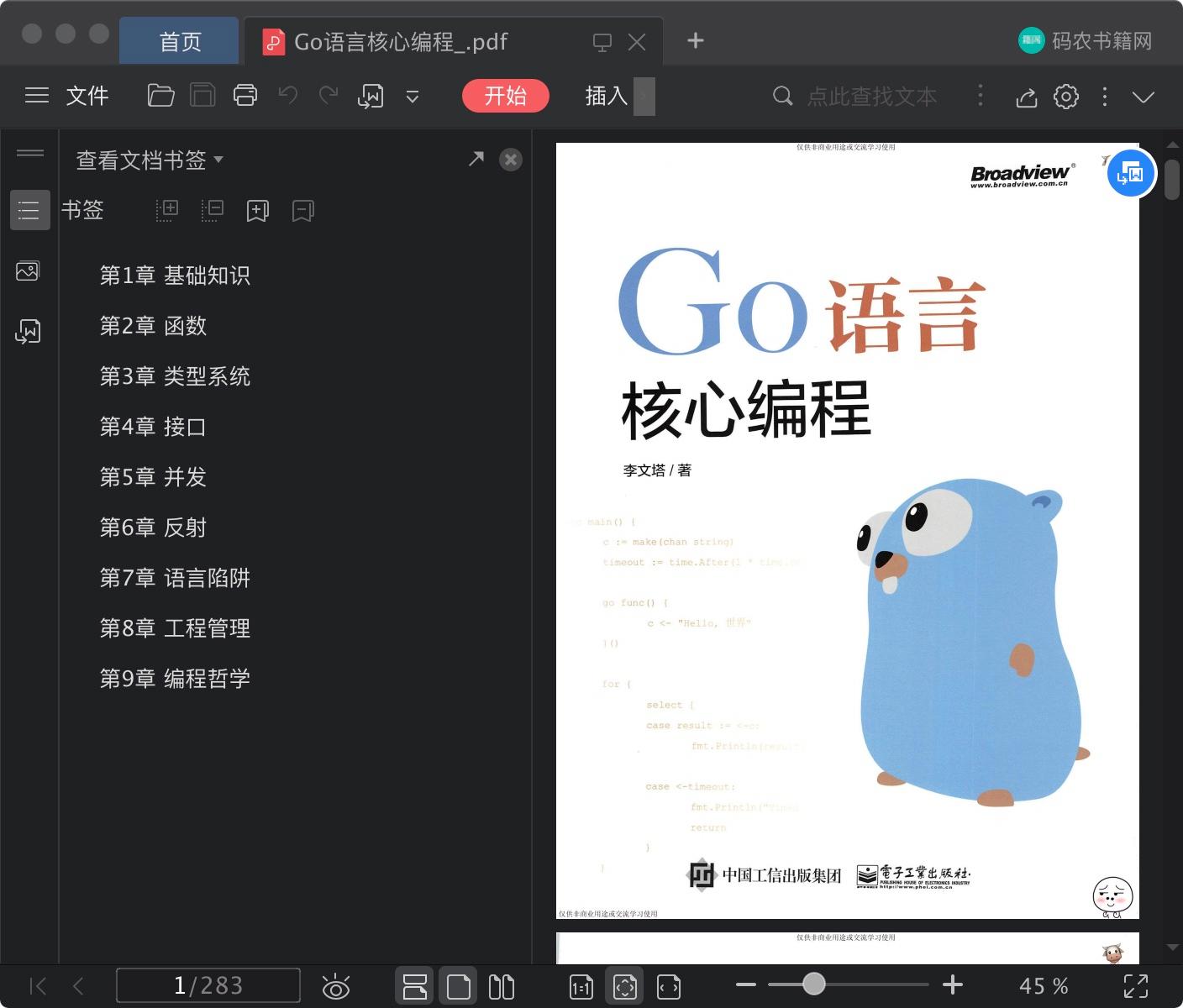The height and width of the screenshot is (1008, 1183).
Task: Add a new bookmark icon
Action: (258, 210)
